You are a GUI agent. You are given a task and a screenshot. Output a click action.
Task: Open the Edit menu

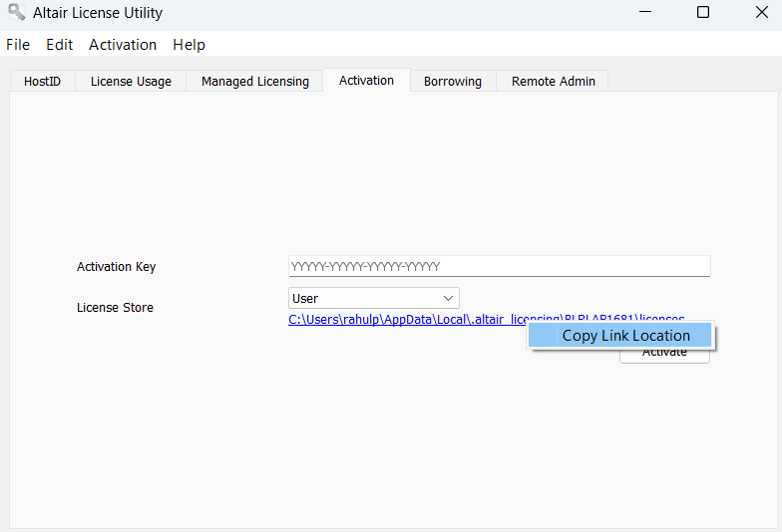59,45
